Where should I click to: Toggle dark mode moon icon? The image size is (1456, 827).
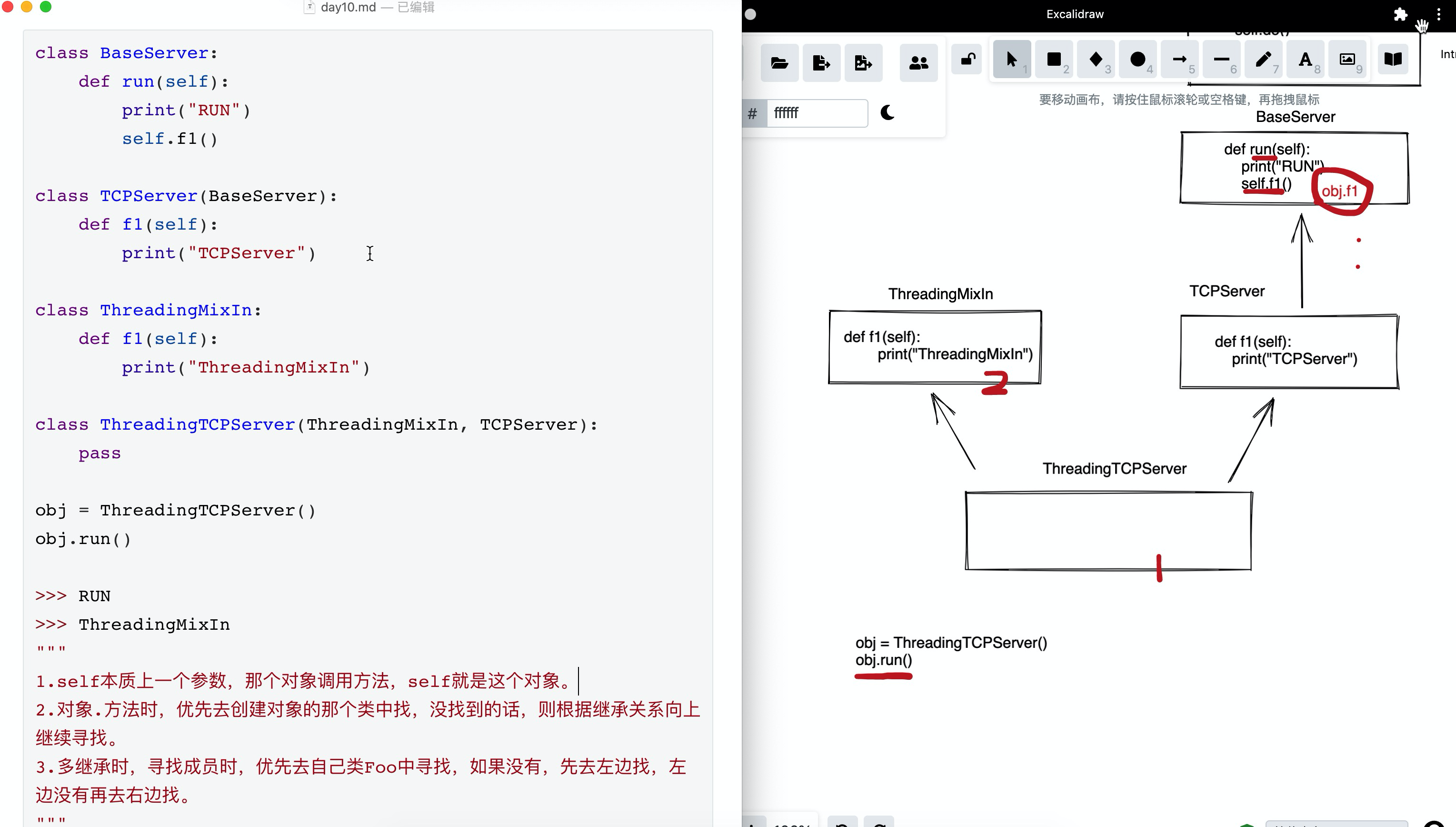tap(887, 112)
